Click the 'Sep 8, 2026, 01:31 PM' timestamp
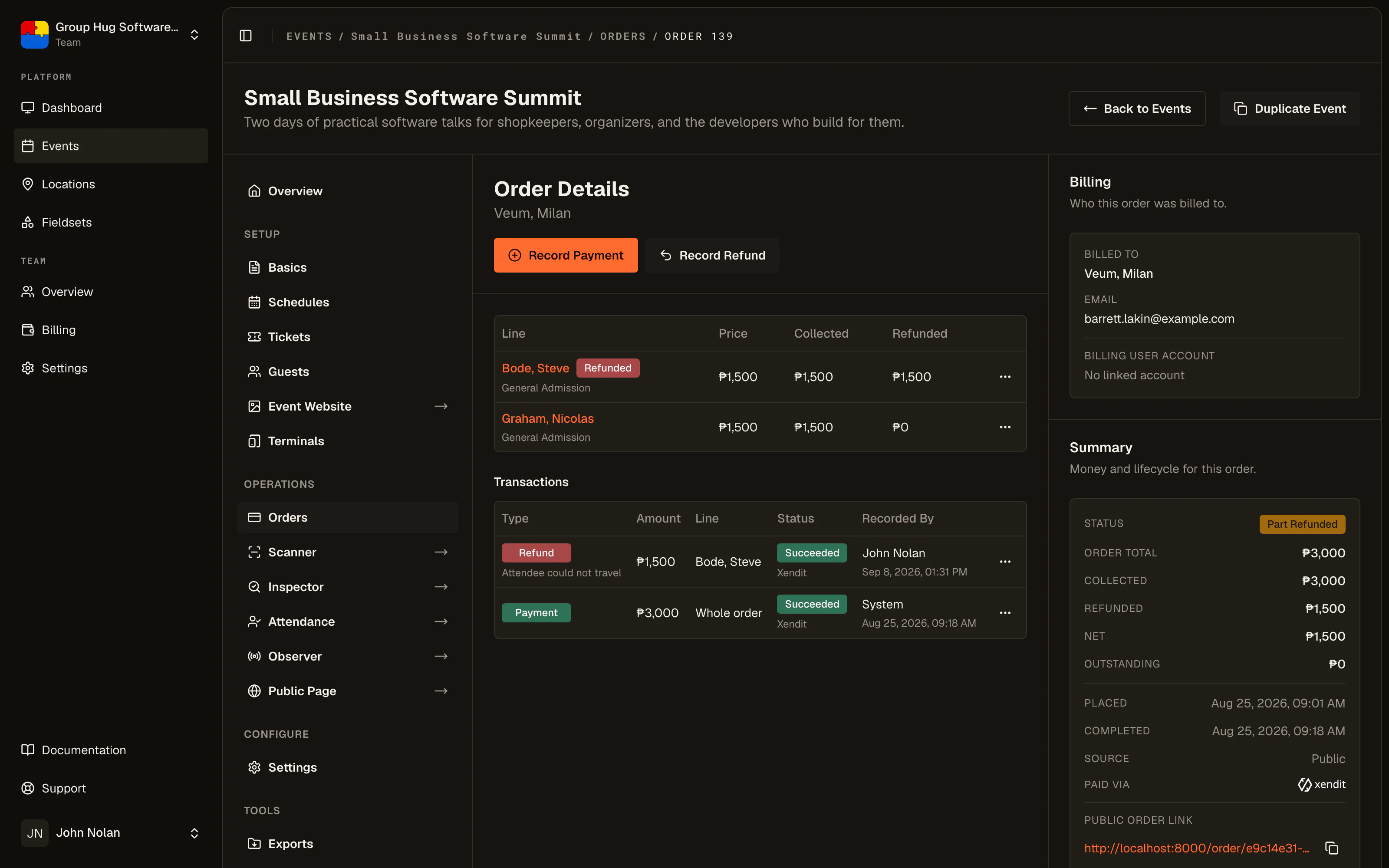 tap(914, 572)
